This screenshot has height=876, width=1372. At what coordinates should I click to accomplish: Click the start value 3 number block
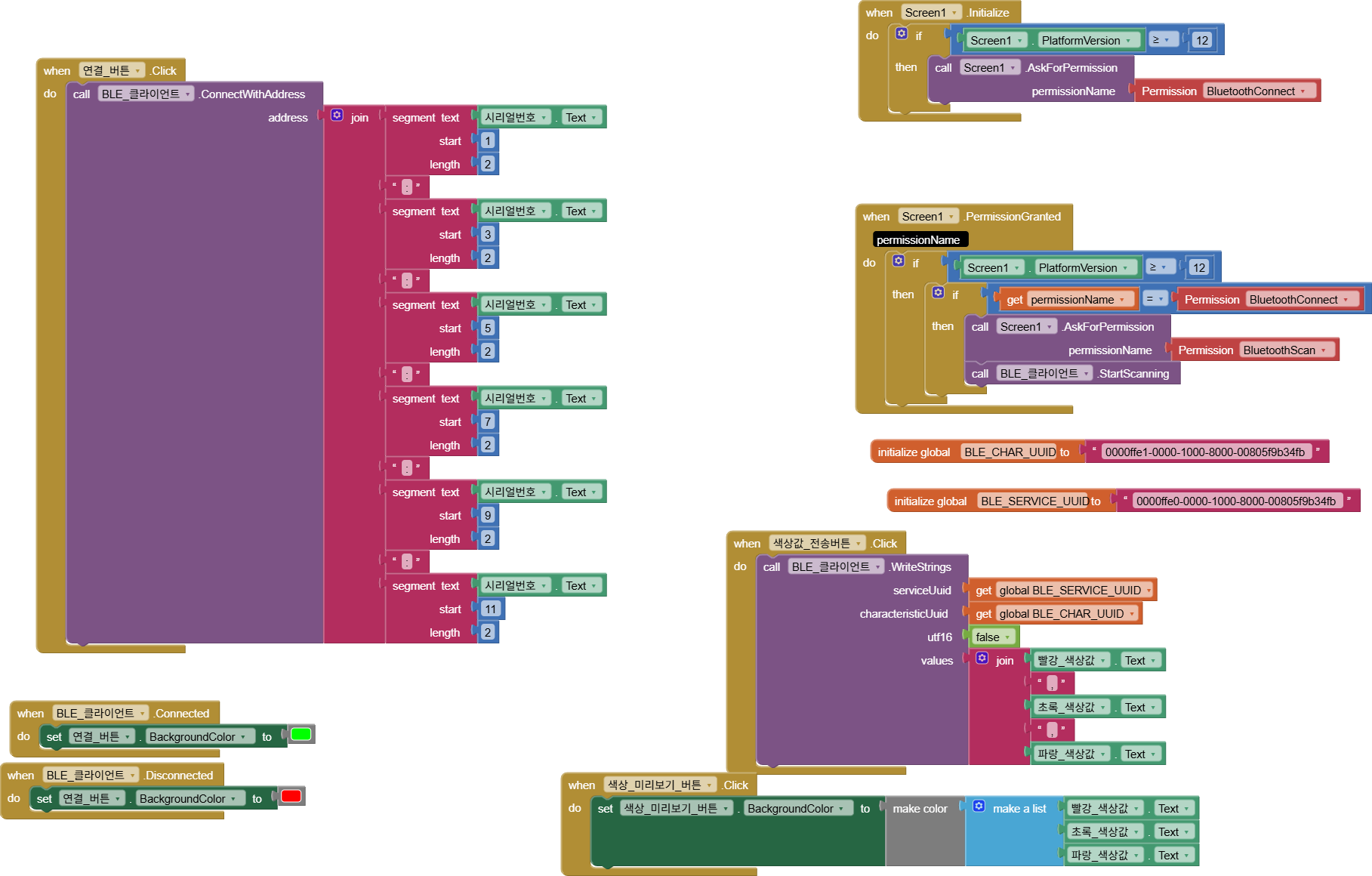pos(488,235)
